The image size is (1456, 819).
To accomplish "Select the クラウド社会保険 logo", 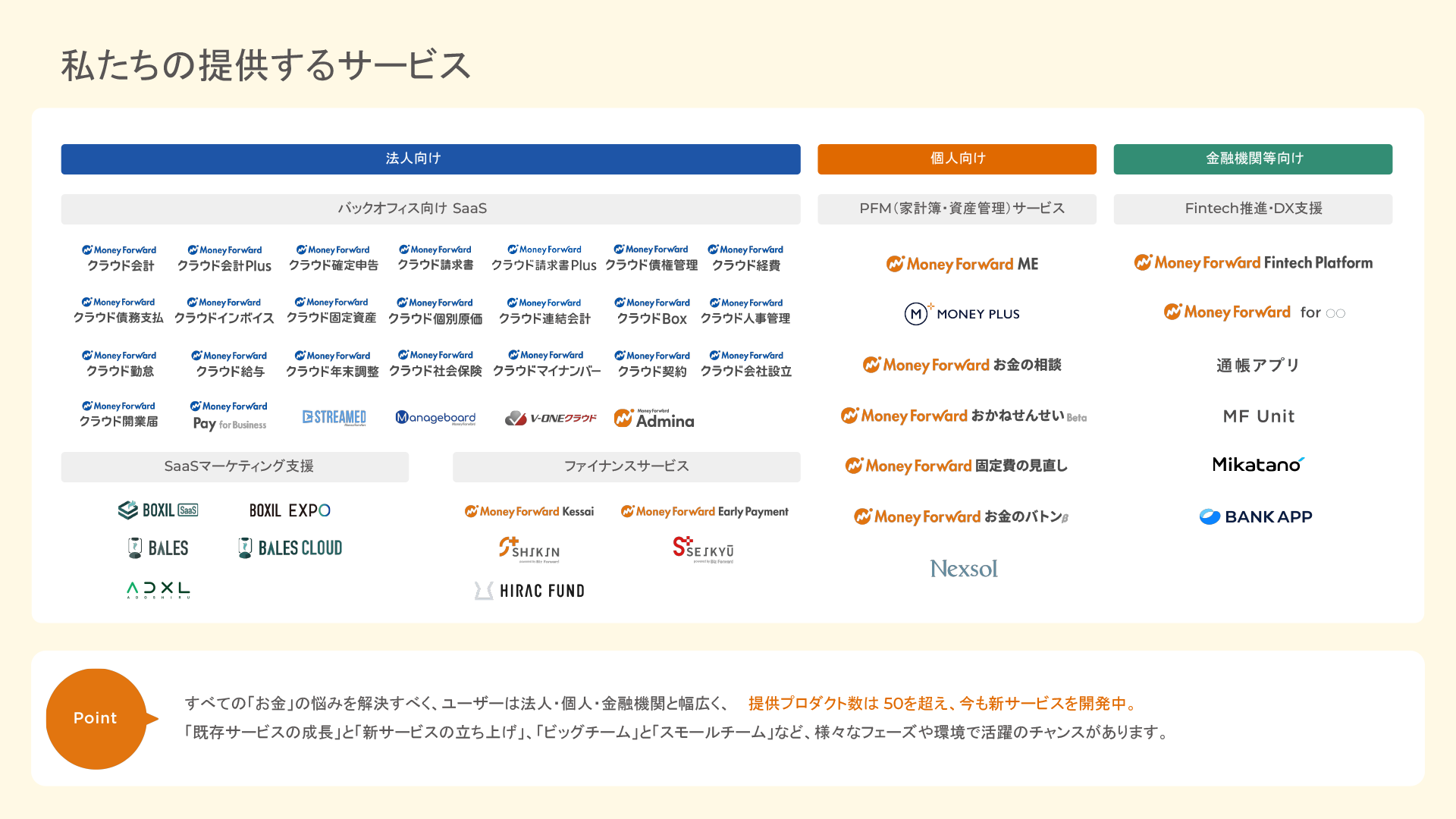I will 435,363.
